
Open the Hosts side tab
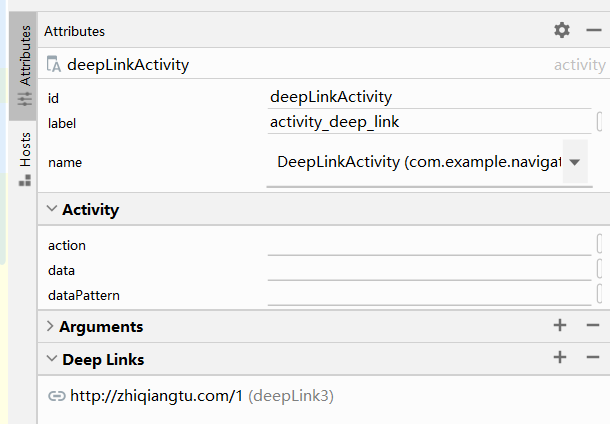(x=24, y=160)
